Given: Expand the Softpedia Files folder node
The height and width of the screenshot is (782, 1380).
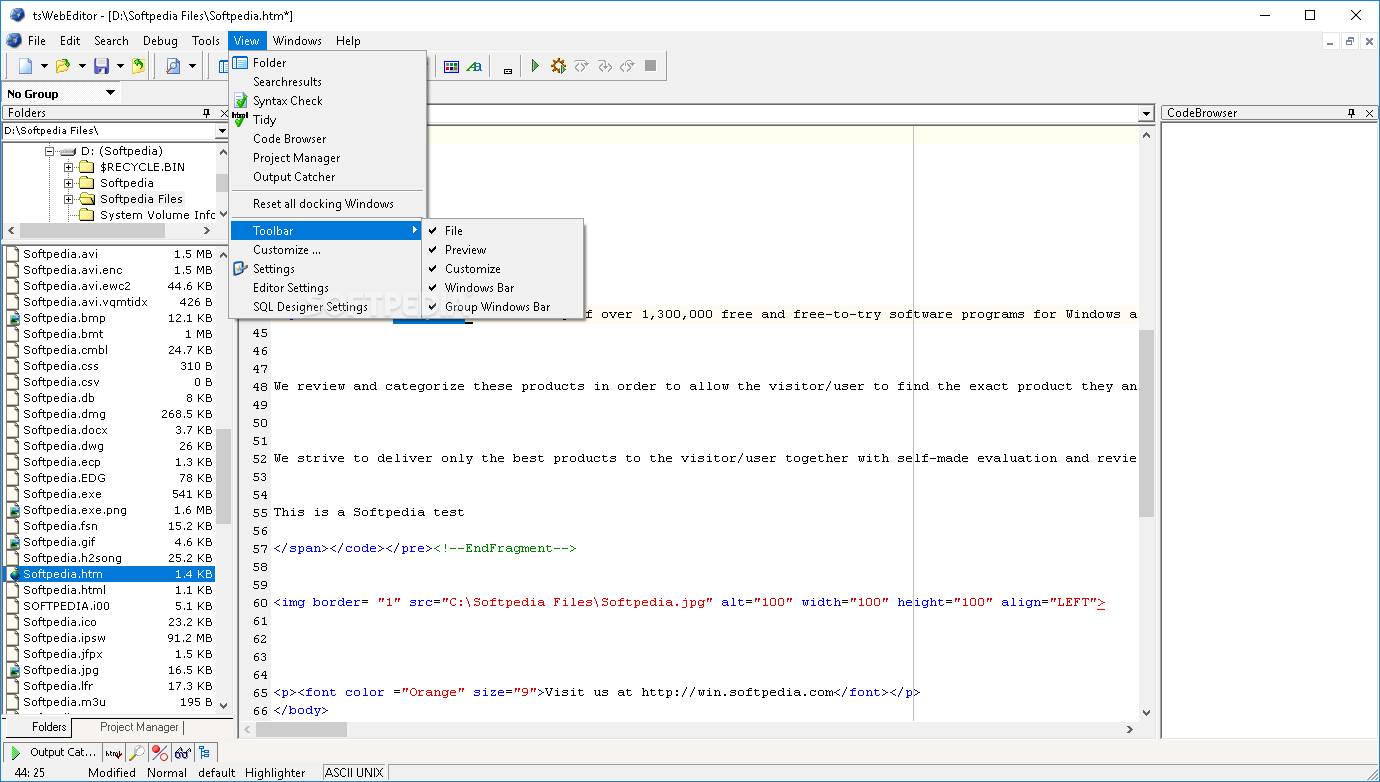Looking at the screenshot, I should (68, 199).
